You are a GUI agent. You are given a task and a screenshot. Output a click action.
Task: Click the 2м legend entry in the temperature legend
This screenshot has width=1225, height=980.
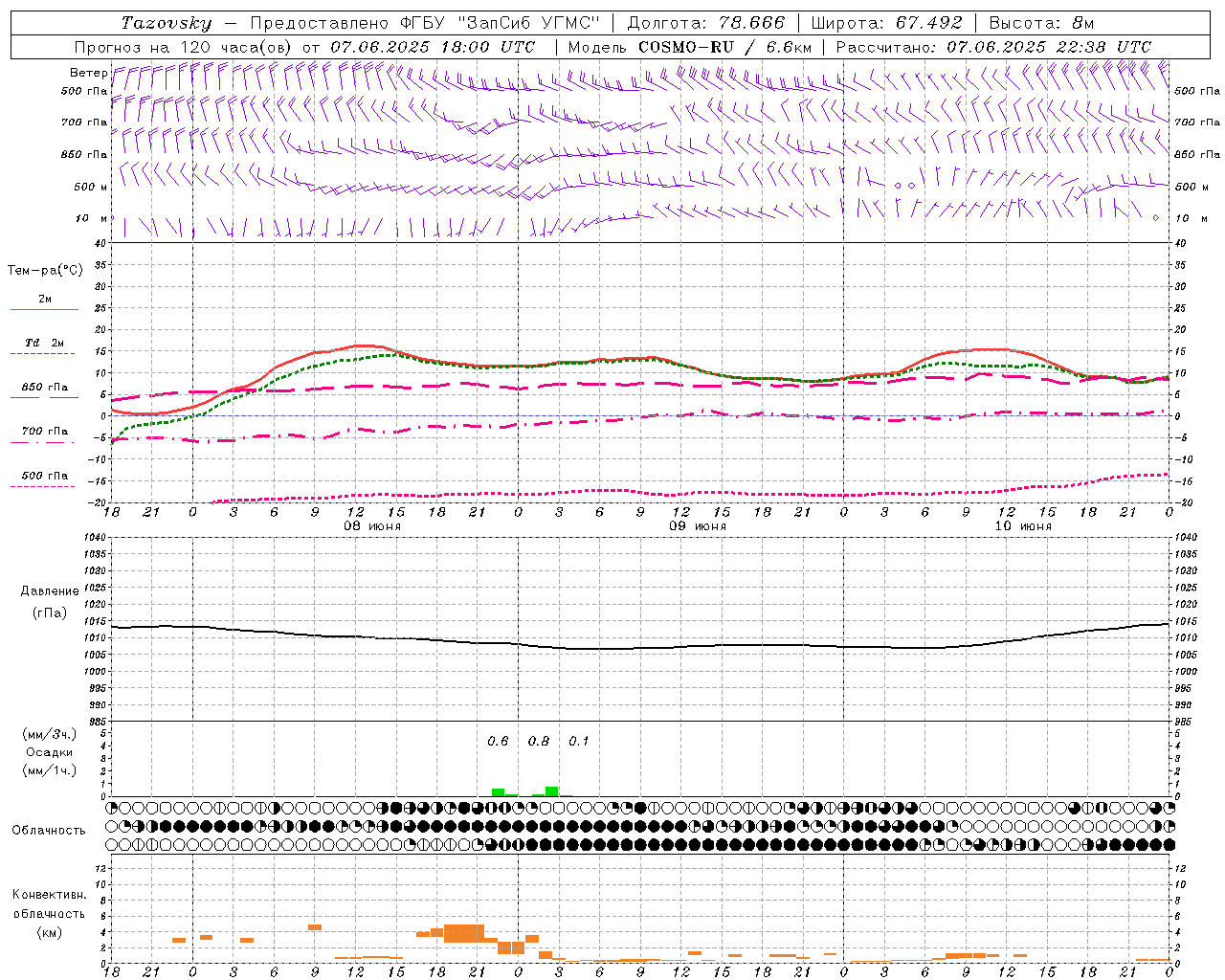44,300
